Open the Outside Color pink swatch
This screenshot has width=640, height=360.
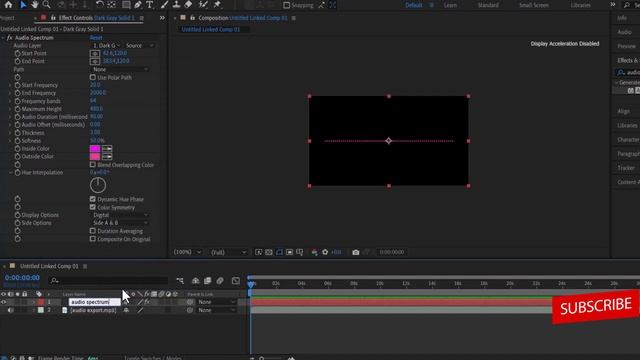(x=95, y=157)
